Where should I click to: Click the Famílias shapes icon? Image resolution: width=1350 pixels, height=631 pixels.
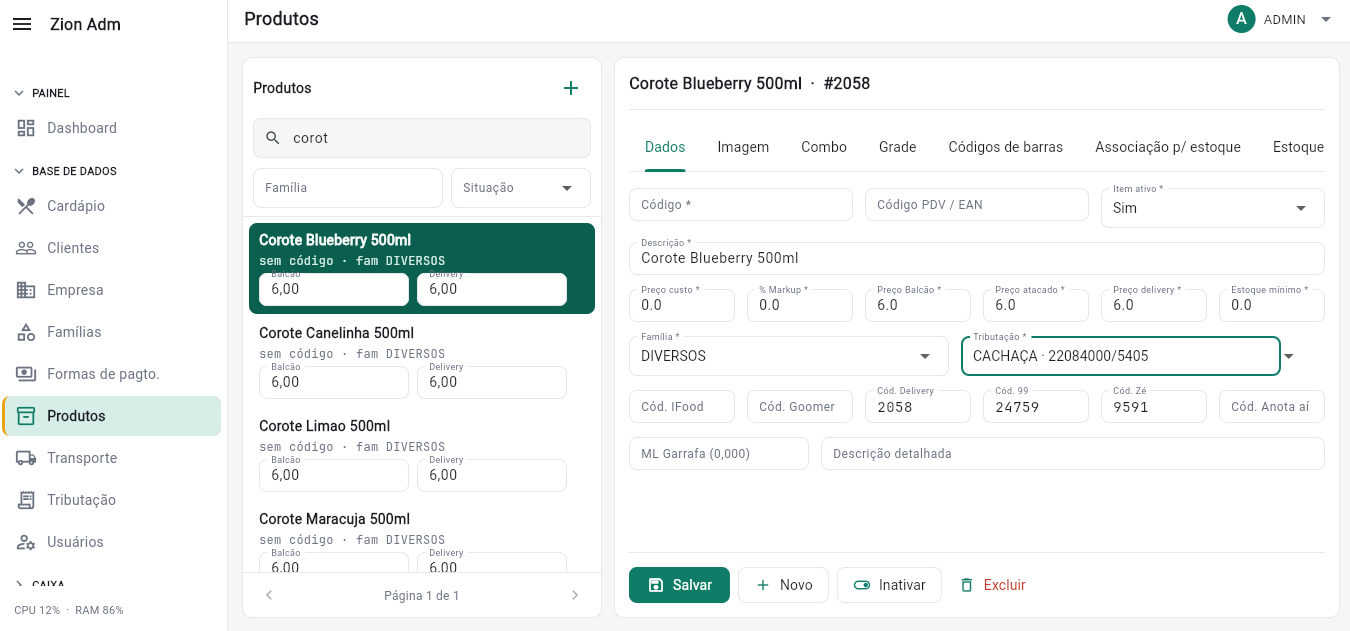pyautogui.click(x=26, y=332)
